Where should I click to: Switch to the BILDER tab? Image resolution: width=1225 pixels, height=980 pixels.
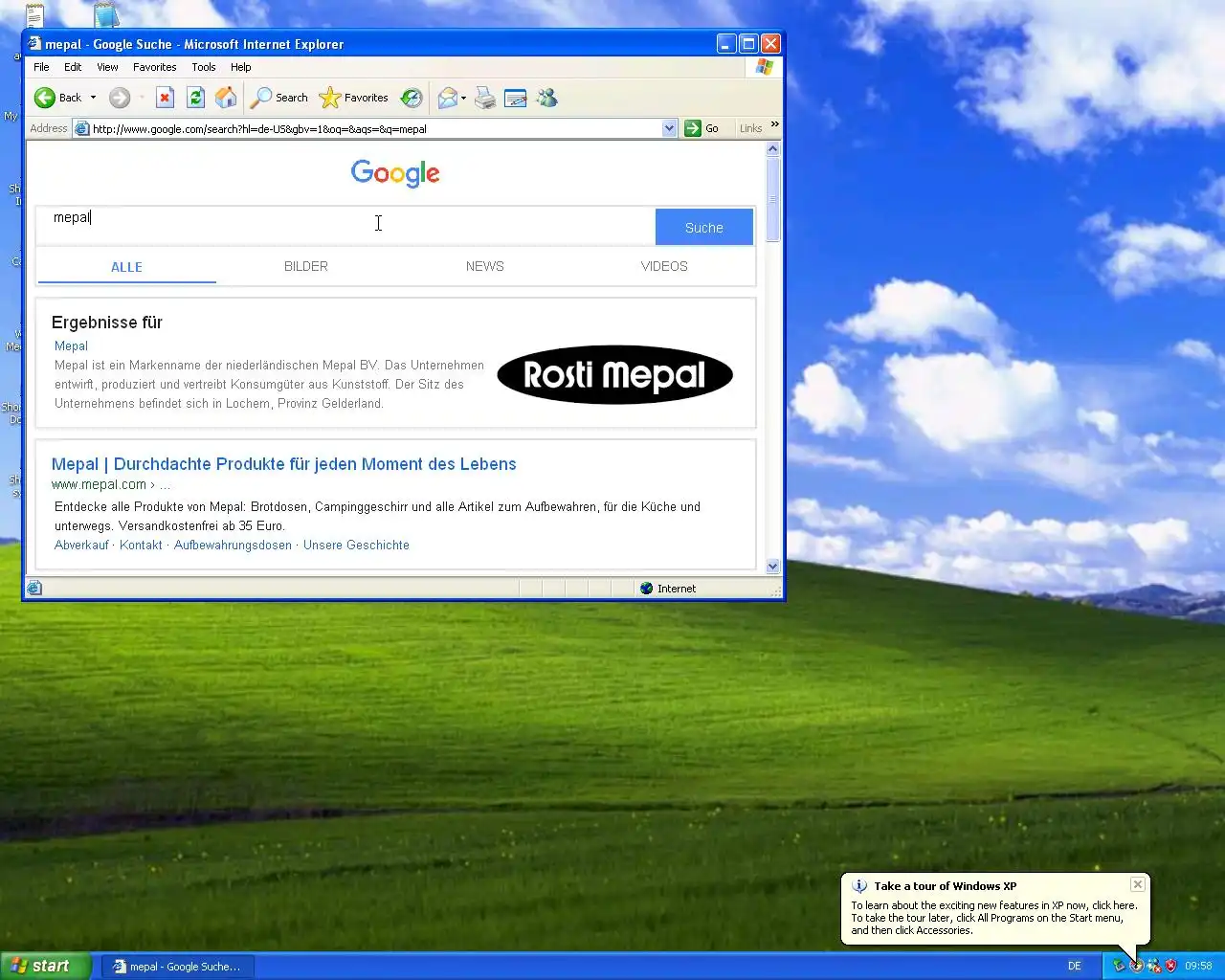pos(306,266)
